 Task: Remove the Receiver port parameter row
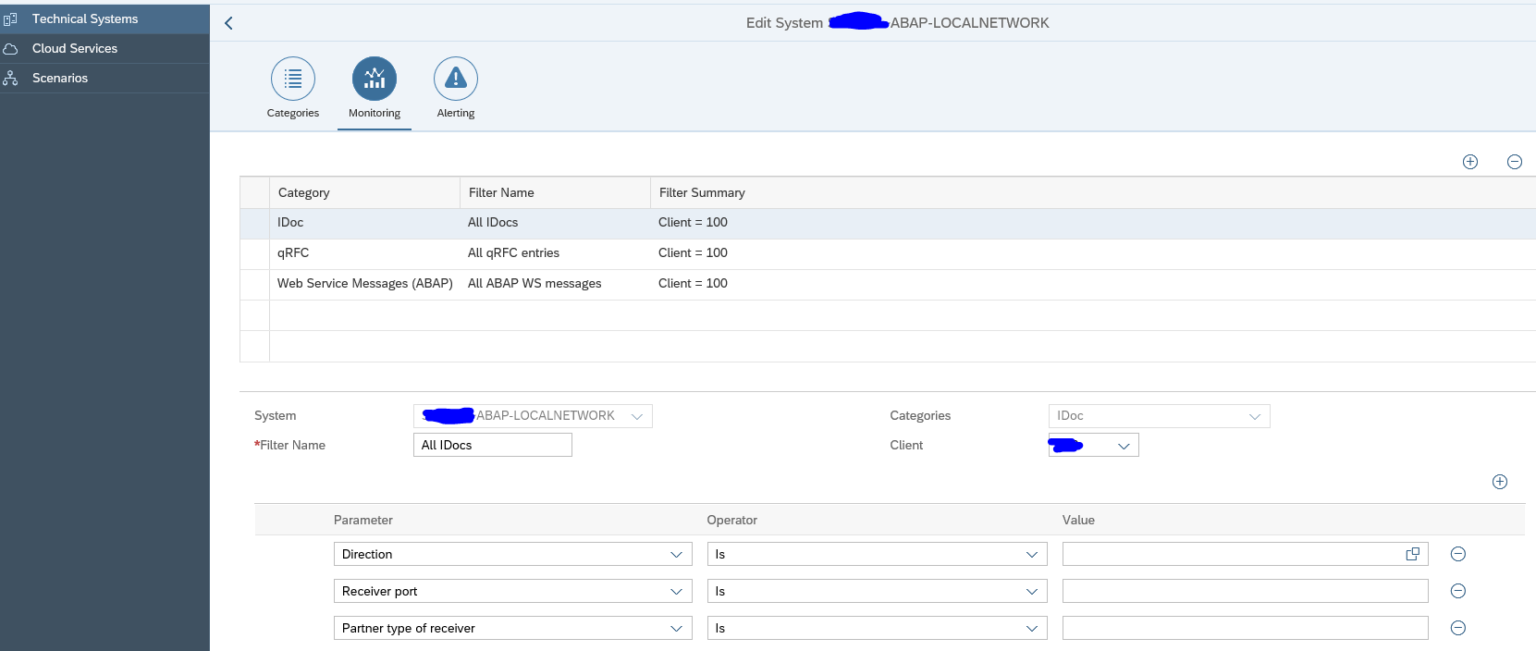click(1457, 591)
